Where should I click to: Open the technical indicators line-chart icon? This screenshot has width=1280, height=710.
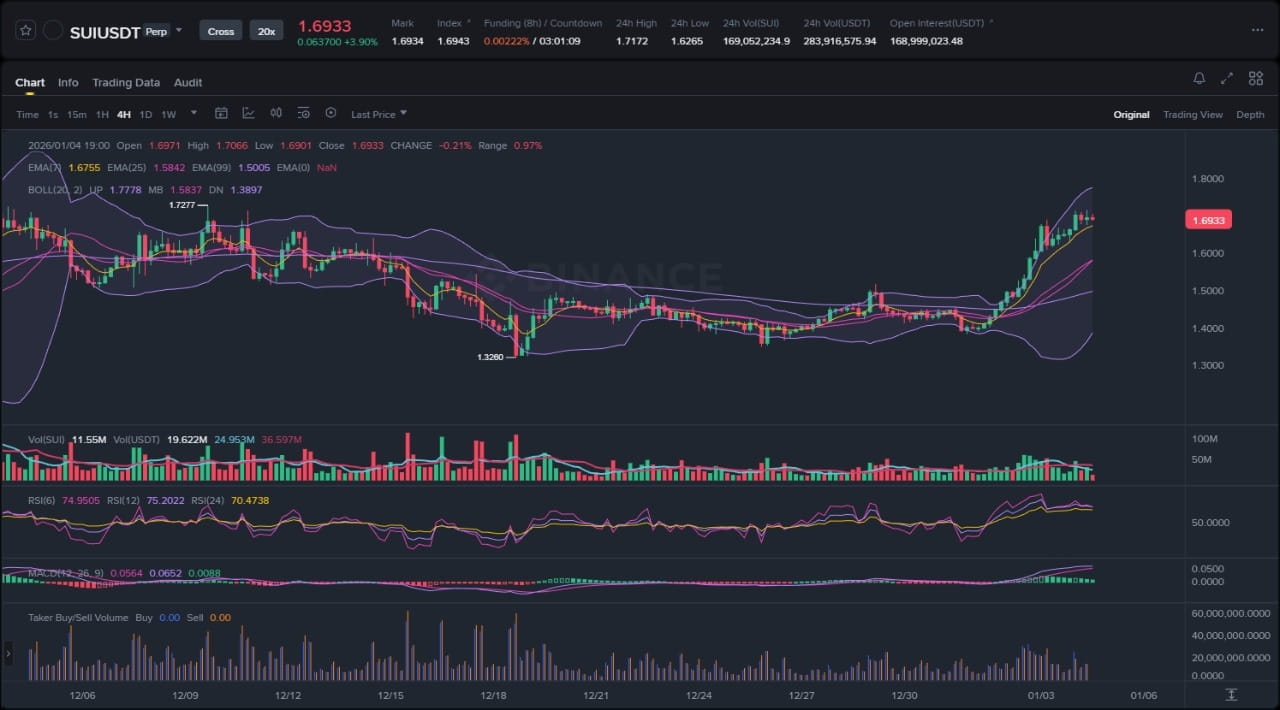pos(248,114)
